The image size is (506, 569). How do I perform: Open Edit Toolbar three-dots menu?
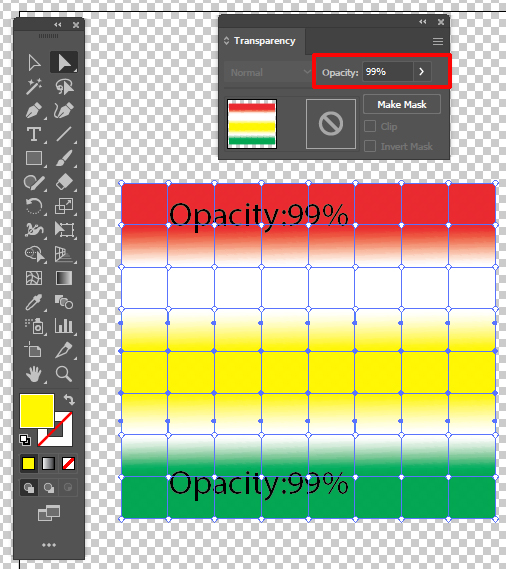click(49, 545)
